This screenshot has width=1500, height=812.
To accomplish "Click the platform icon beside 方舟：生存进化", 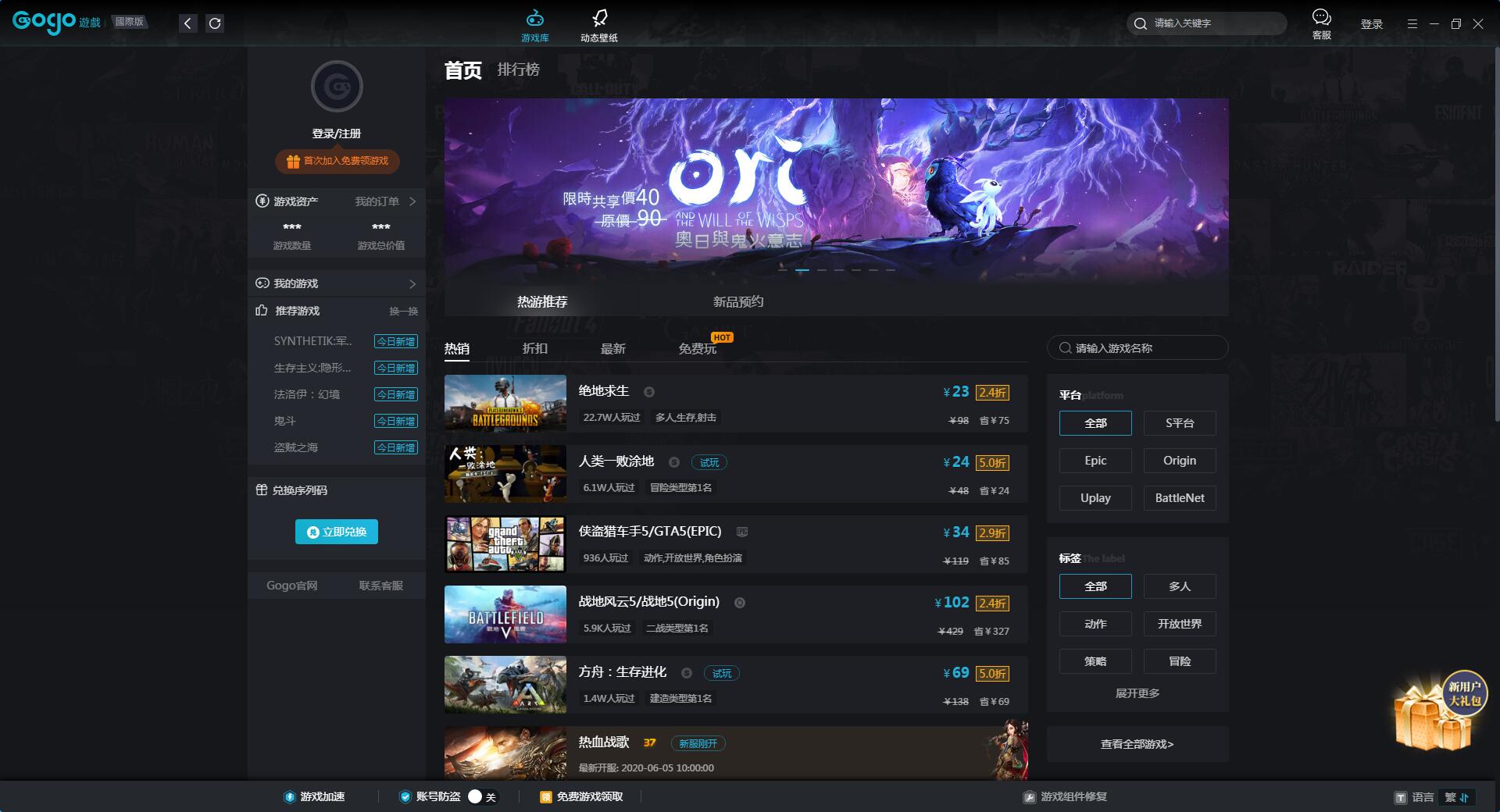I will point(687,673).
